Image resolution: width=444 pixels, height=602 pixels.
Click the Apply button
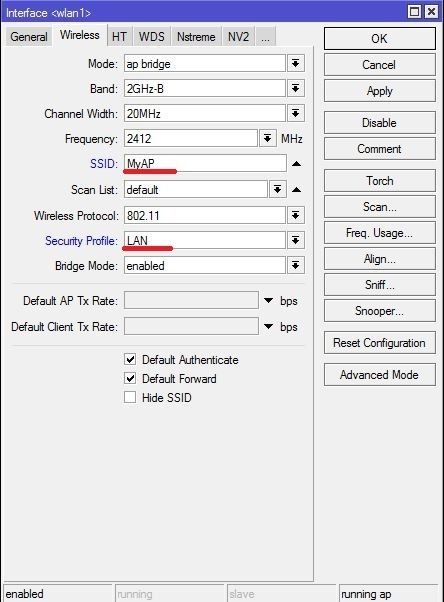pos(380,91)
